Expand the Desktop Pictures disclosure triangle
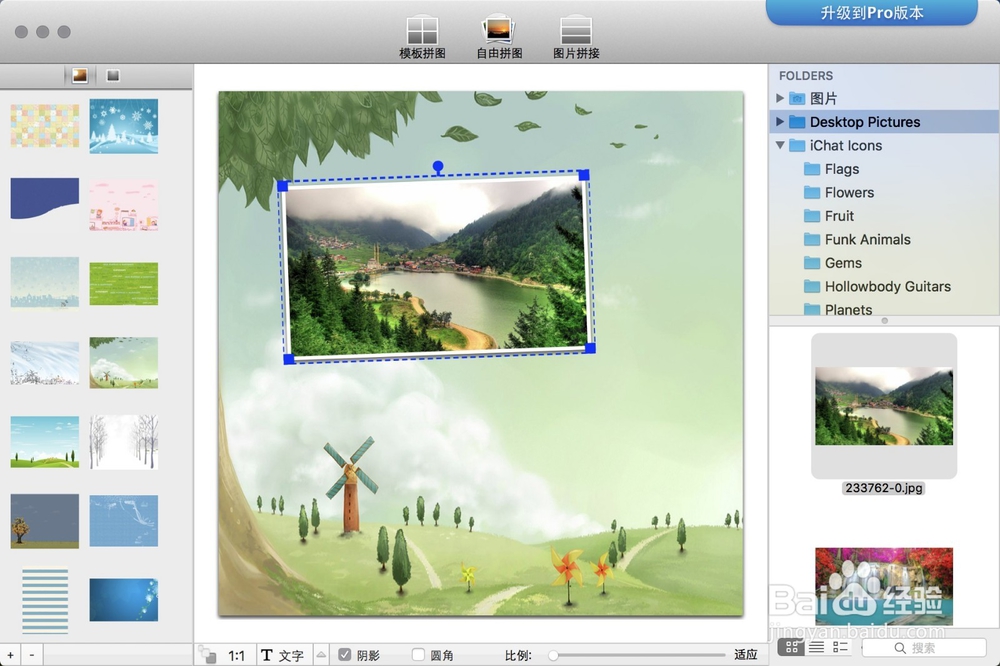Viewport: 1000px width, 666px height. point(780,121)
